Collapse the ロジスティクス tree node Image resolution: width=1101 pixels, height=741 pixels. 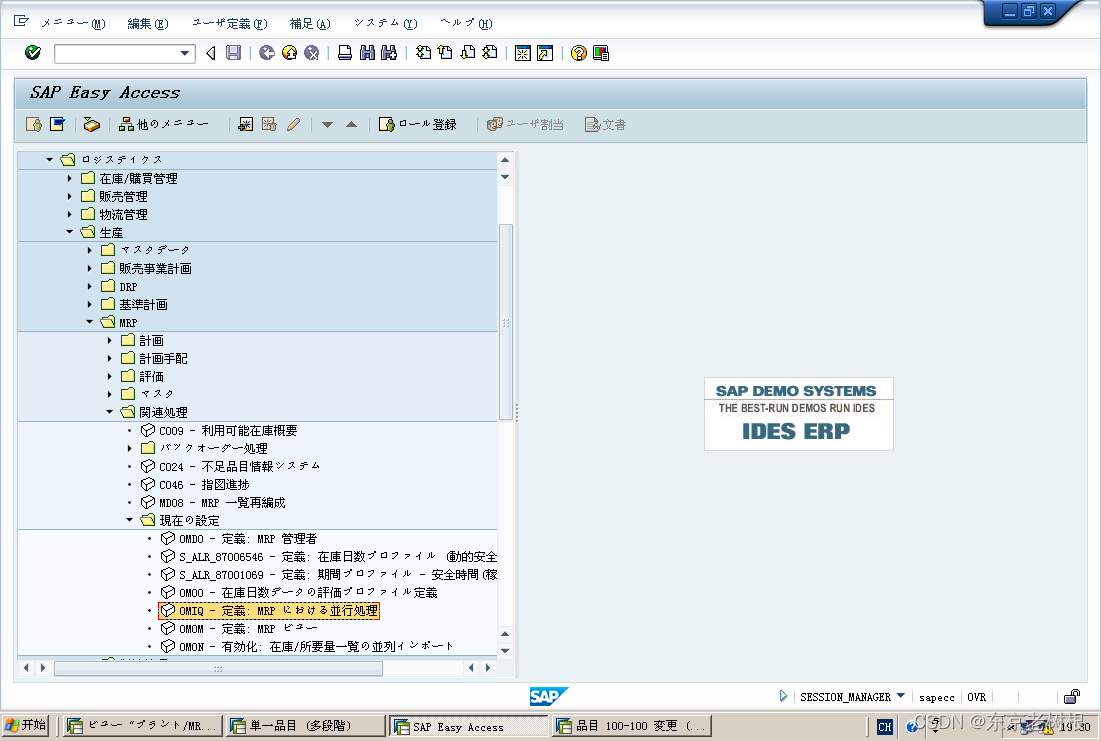pos(49,159)
